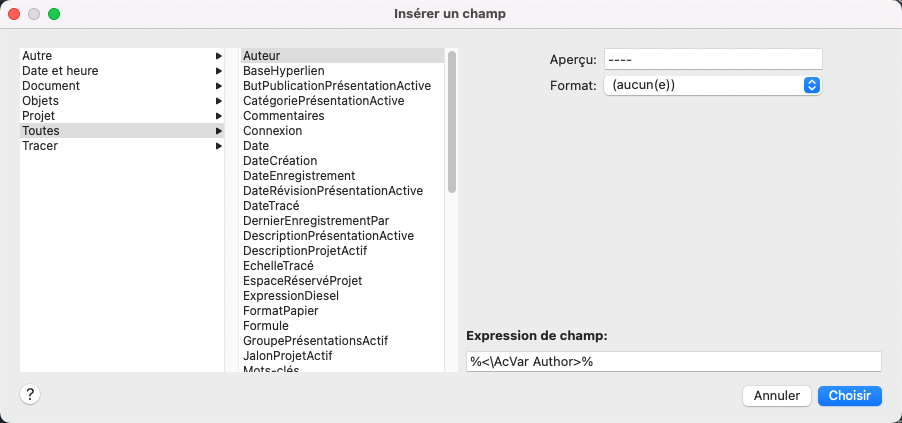Choose the Tracer category
Image resolution: width=902 pixels, height=423 pixels.
(40, 146)
